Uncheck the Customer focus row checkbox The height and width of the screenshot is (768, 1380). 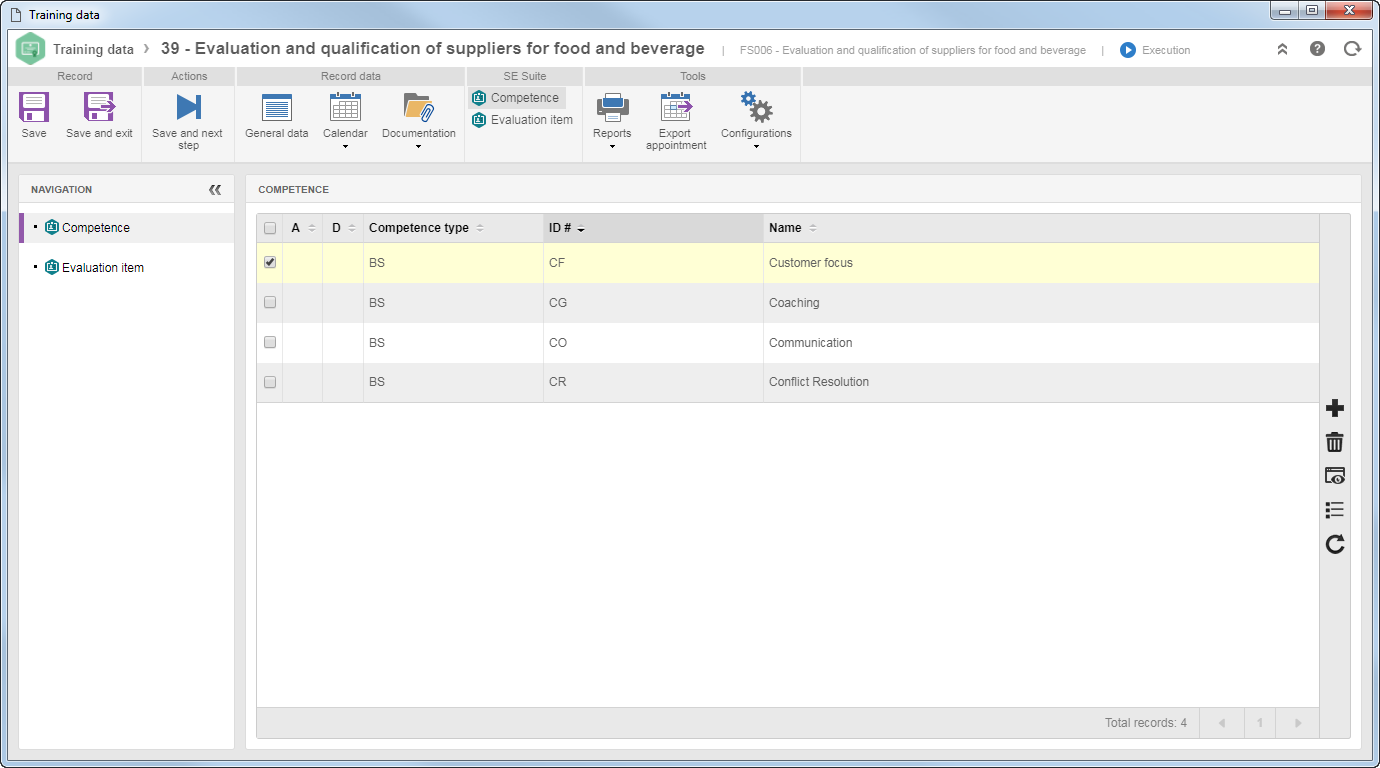tap(270, 262)
